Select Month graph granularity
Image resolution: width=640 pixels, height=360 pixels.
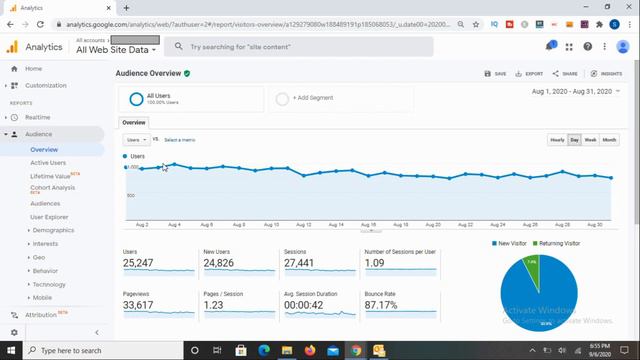click(x=609, y=140)
